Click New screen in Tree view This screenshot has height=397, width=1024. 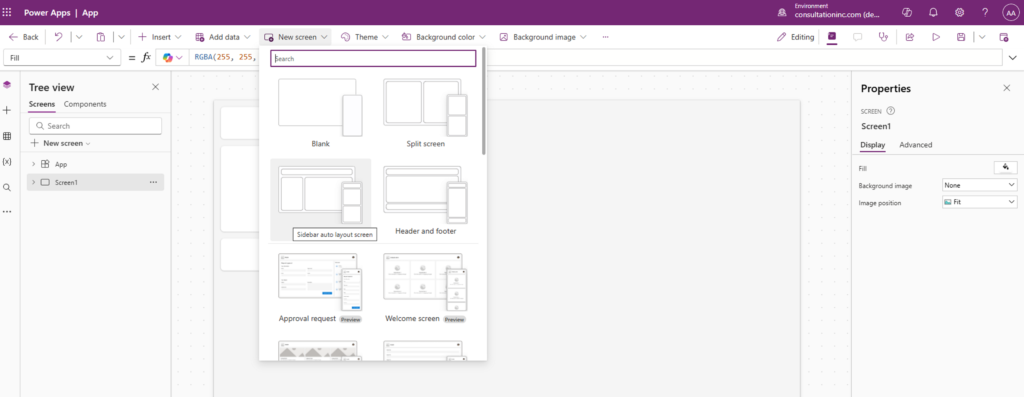(x=60, y=143)
